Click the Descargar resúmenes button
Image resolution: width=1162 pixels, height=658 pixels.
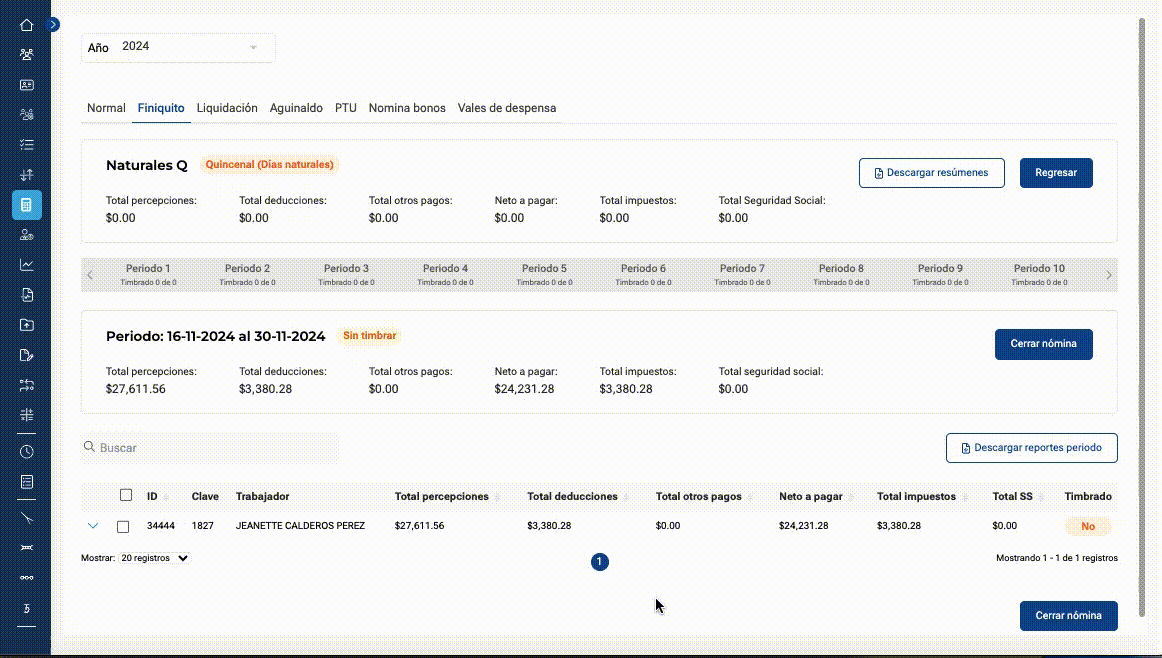click(932, 173)
